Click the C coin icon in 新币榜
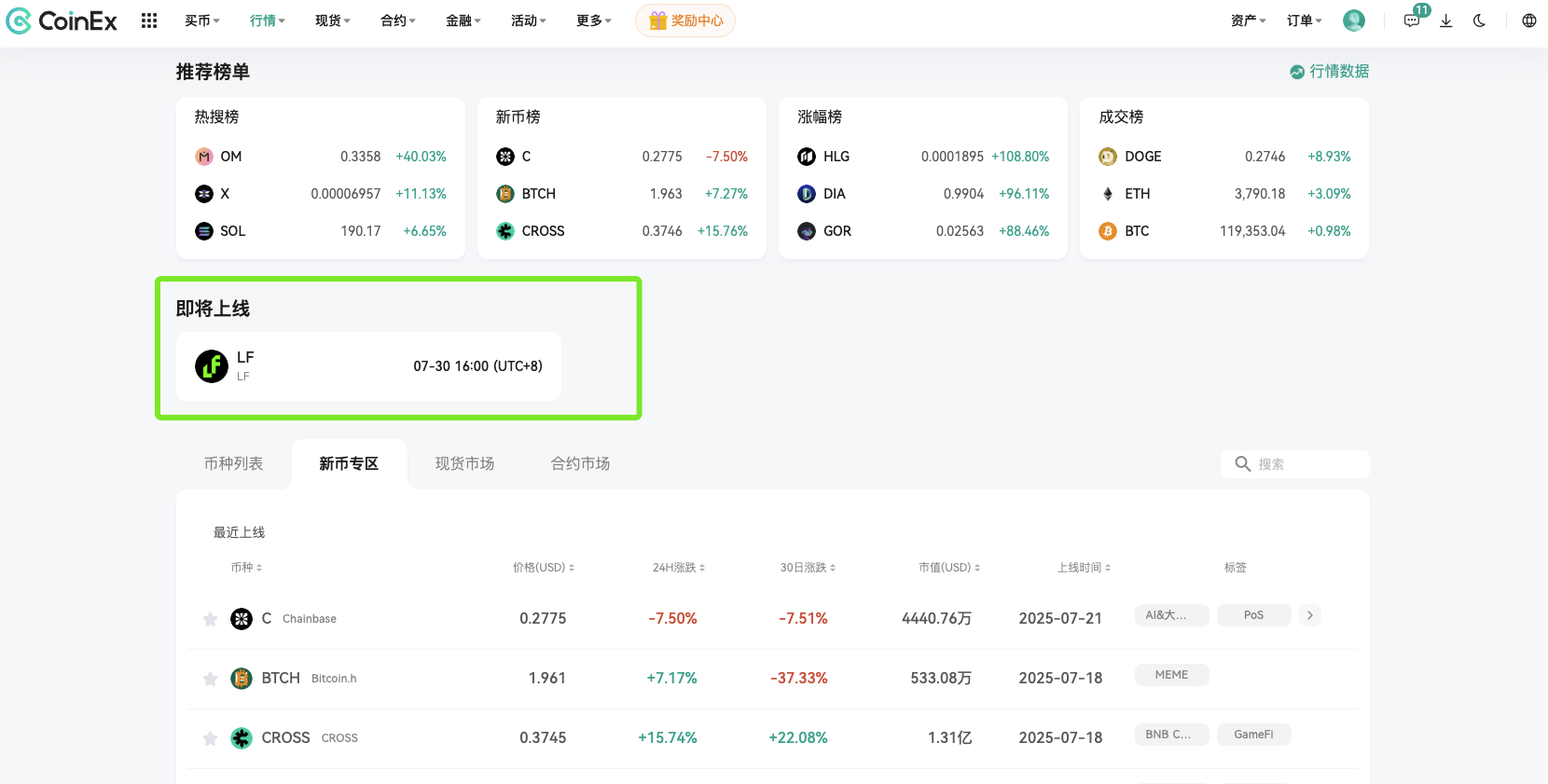The width and height of the screenshot is (1548, 784). click(505, 157)
